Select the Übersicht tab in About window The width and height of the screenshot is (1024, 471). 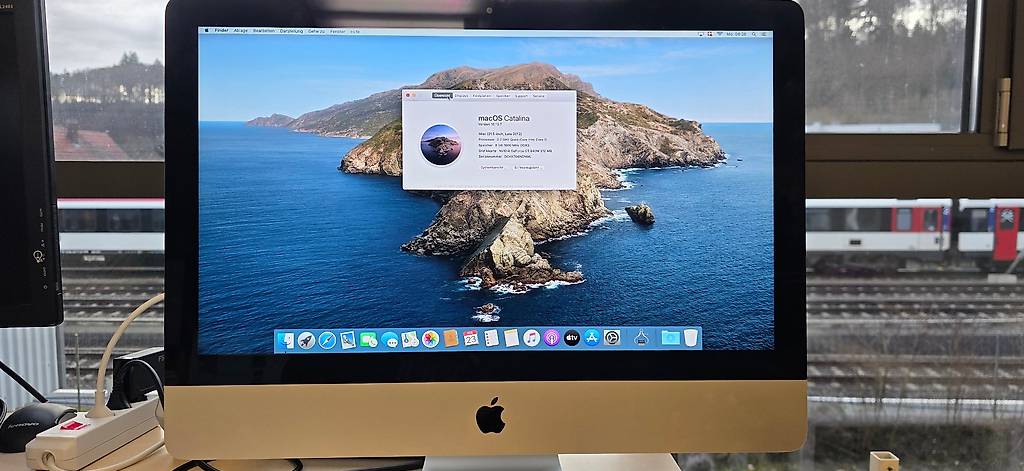tap(442, 95)
